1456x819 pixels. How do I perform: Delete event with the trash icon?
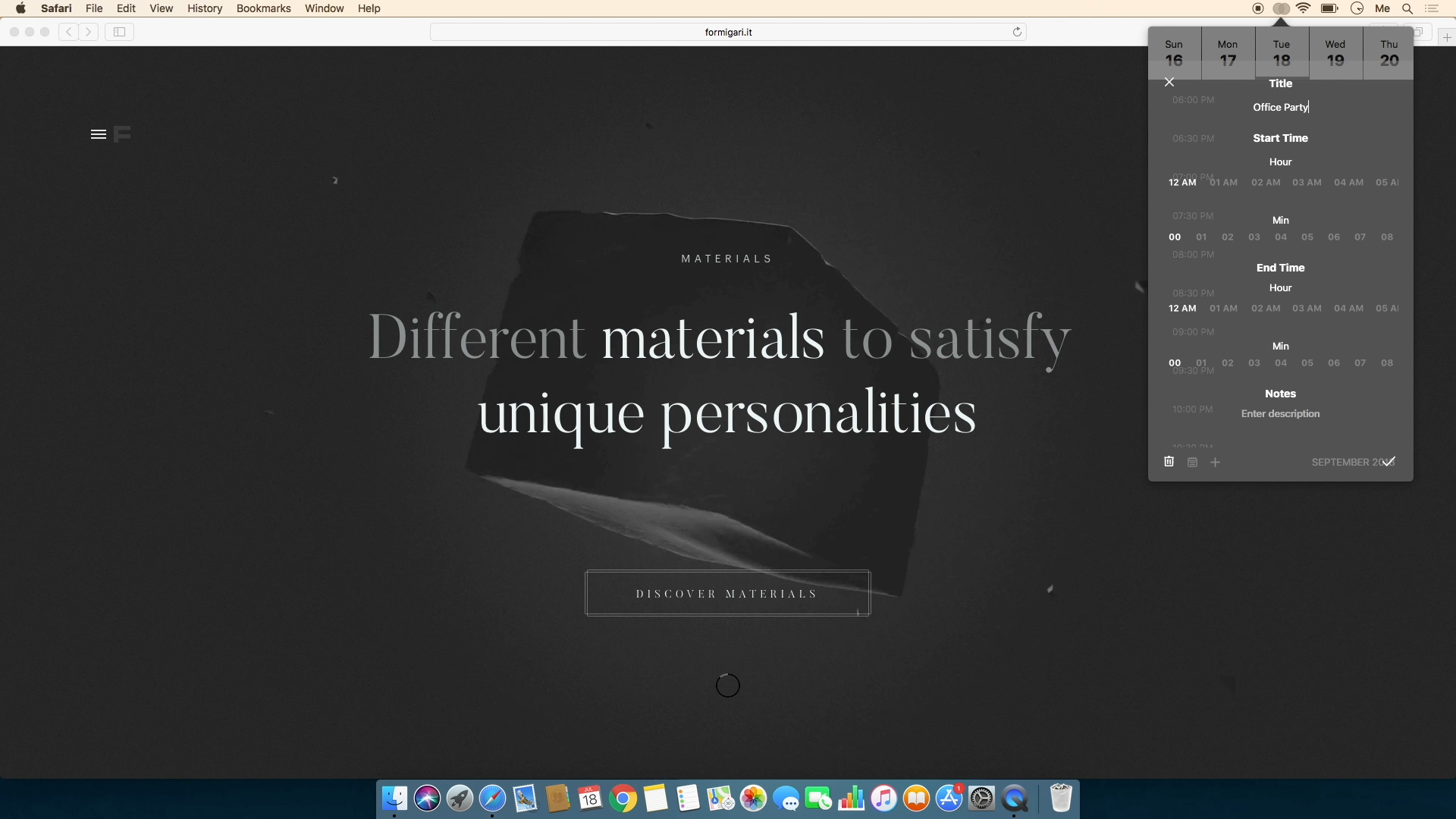pyautogui.click(x=1169, y=462)
